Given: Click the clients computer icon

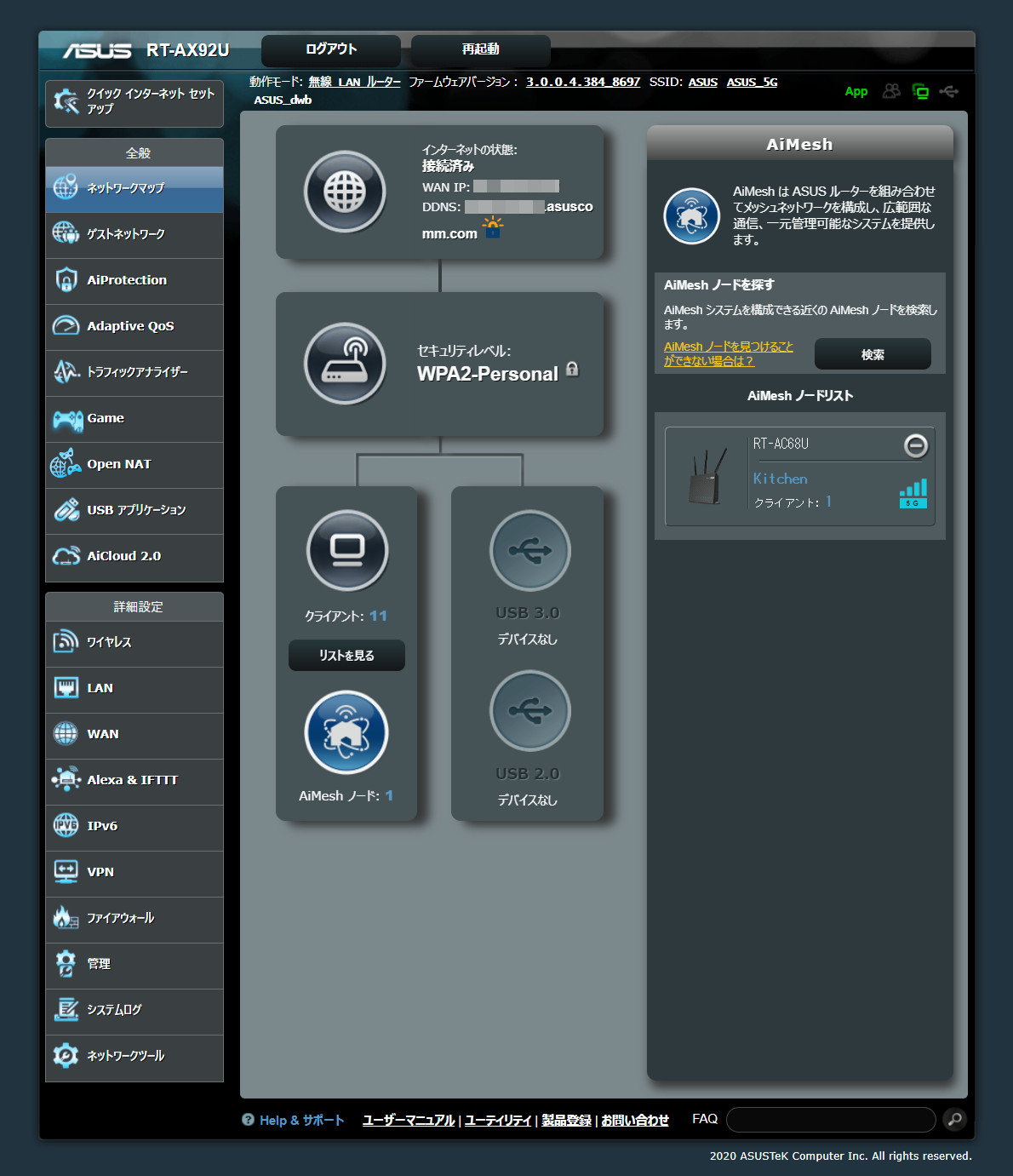Looking at the screenshot, I should click(x=347, y=551).
